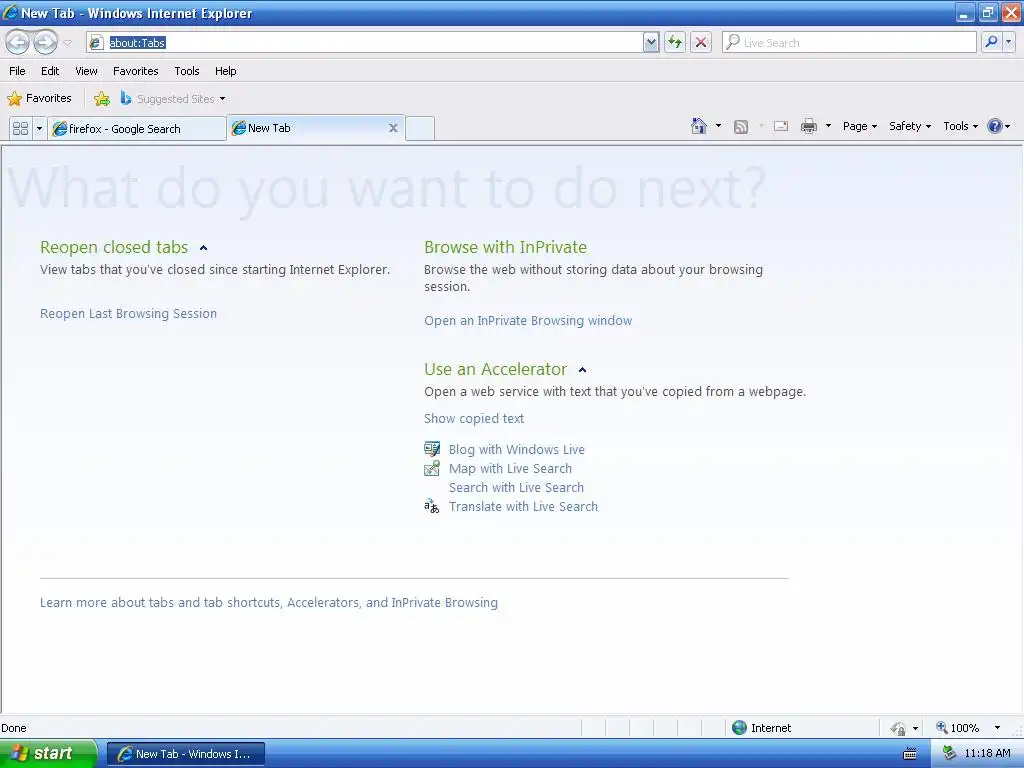Collapse the Use an Accelerator section

[x=583, y=370]
